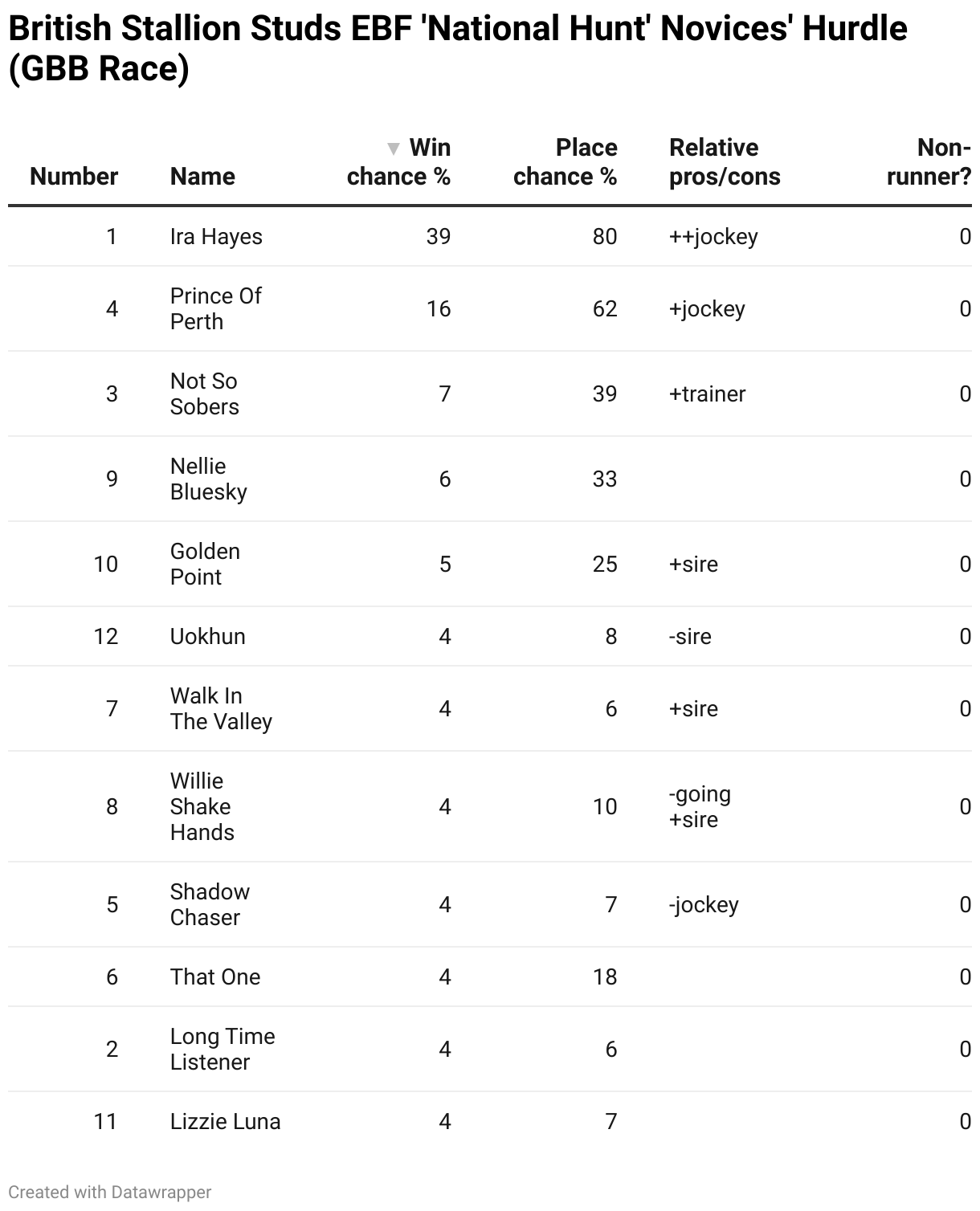Open the Created with Datawrapper link
Image resolution: width=980 pixels, height=1211 pixels.
pyautogui.click(x=110, y=1193)
